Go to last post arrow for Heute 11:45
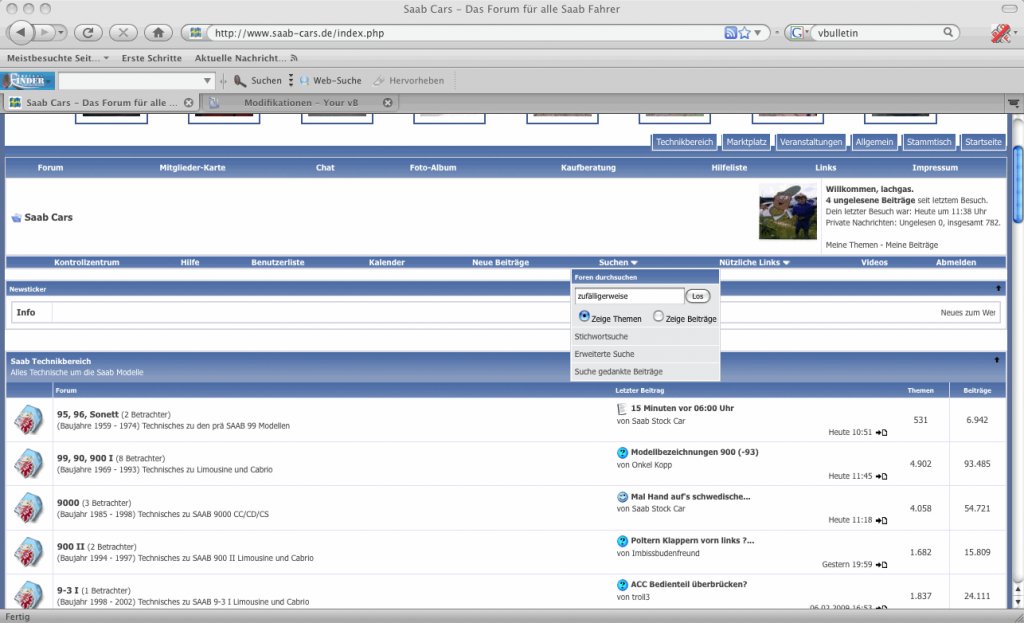The height and width of the screenshot is (623, 1024). pyautogui.click(x=881, y=476)
